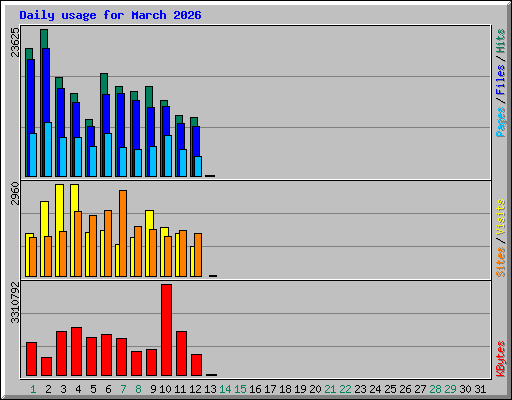Click day 8 on the x-axis
512x400 pixels.
138,389
